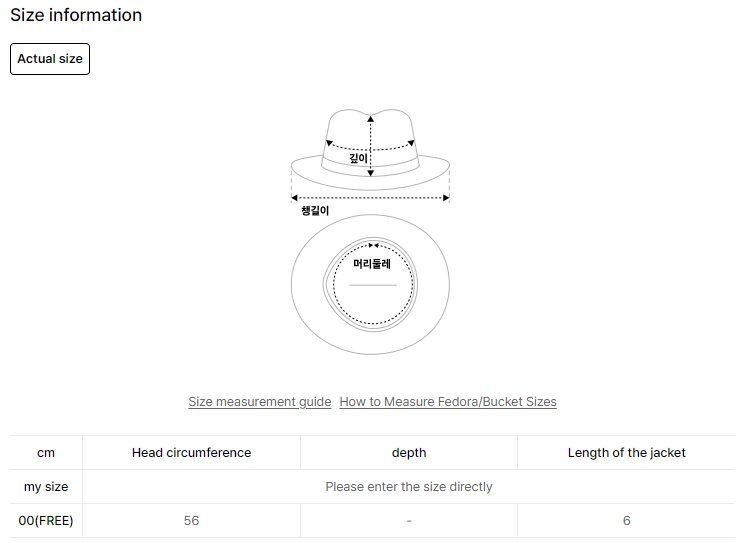
Task: Open How to Measure Fedora/Bucket Sizes link
Action: [448, 402]
